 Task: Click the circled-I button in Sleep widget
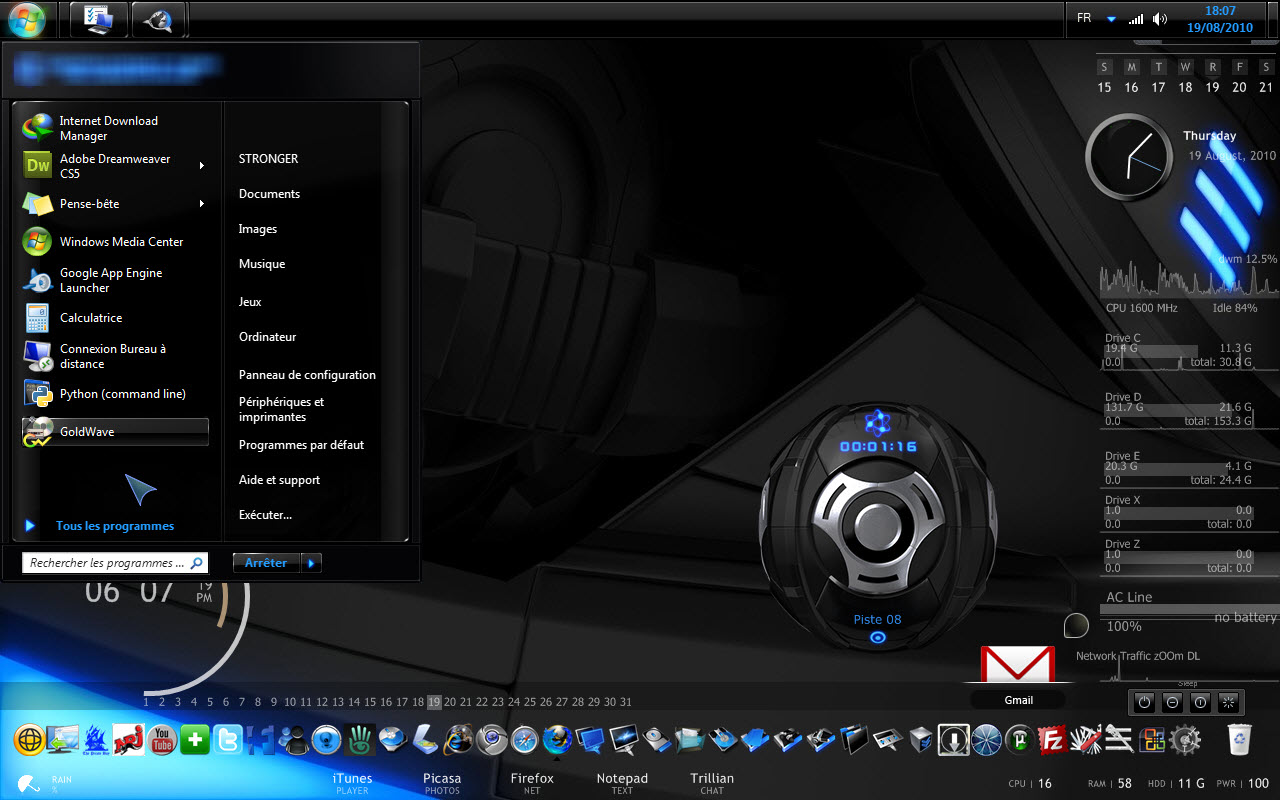click(1200, 702)
